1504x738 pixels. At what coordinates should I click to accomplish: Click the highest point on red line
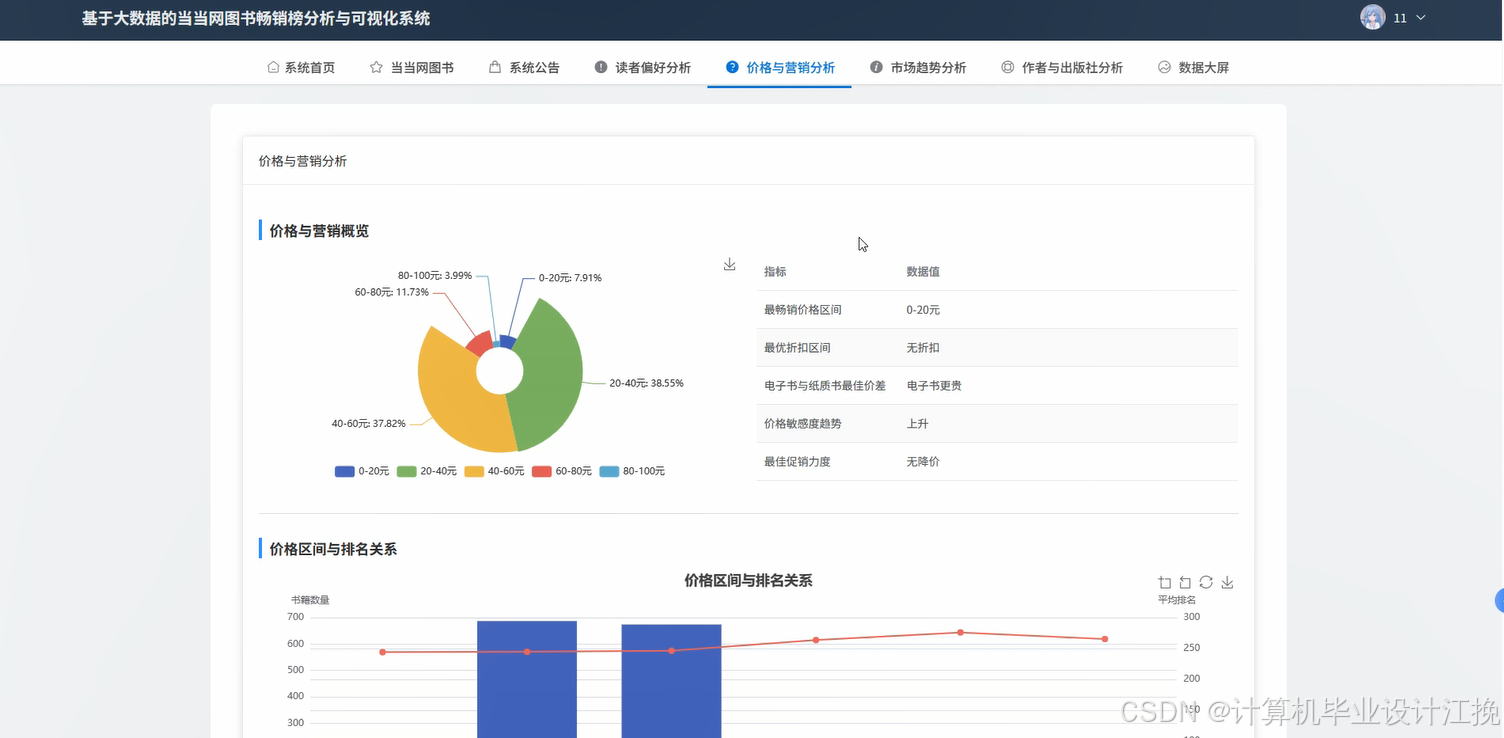(x=960, y=632)
